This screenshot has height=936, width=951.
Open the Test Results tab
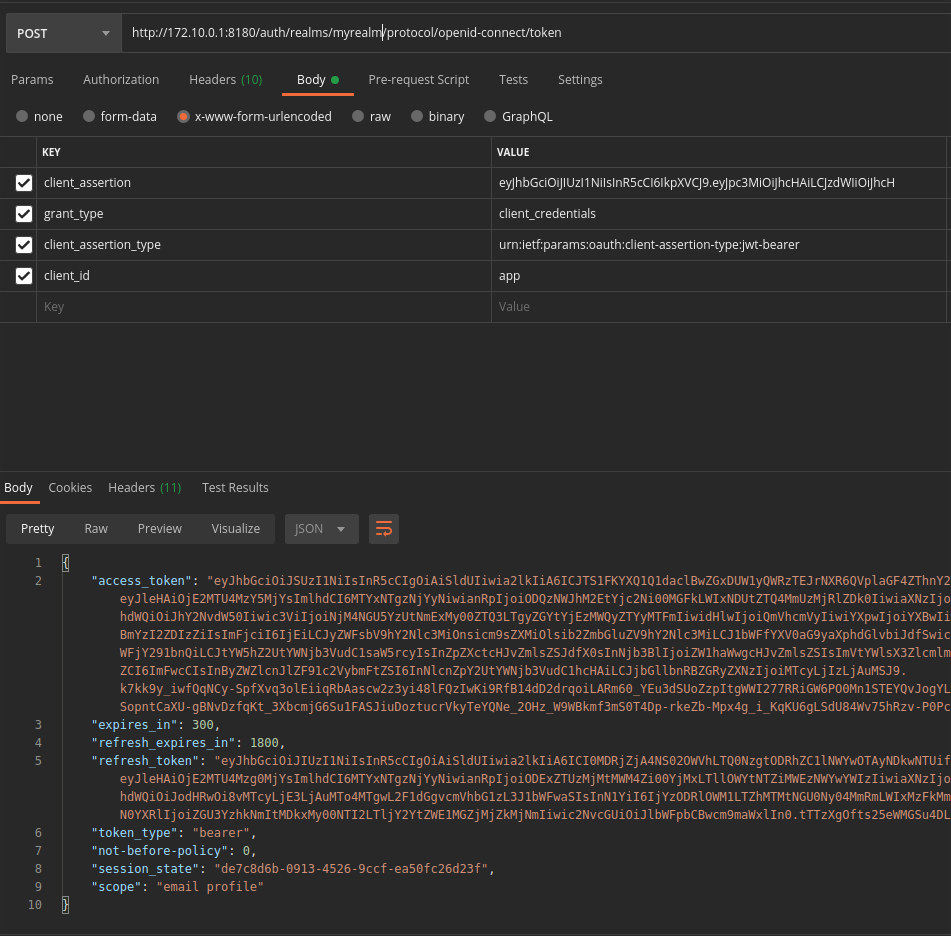pos(235,487)
